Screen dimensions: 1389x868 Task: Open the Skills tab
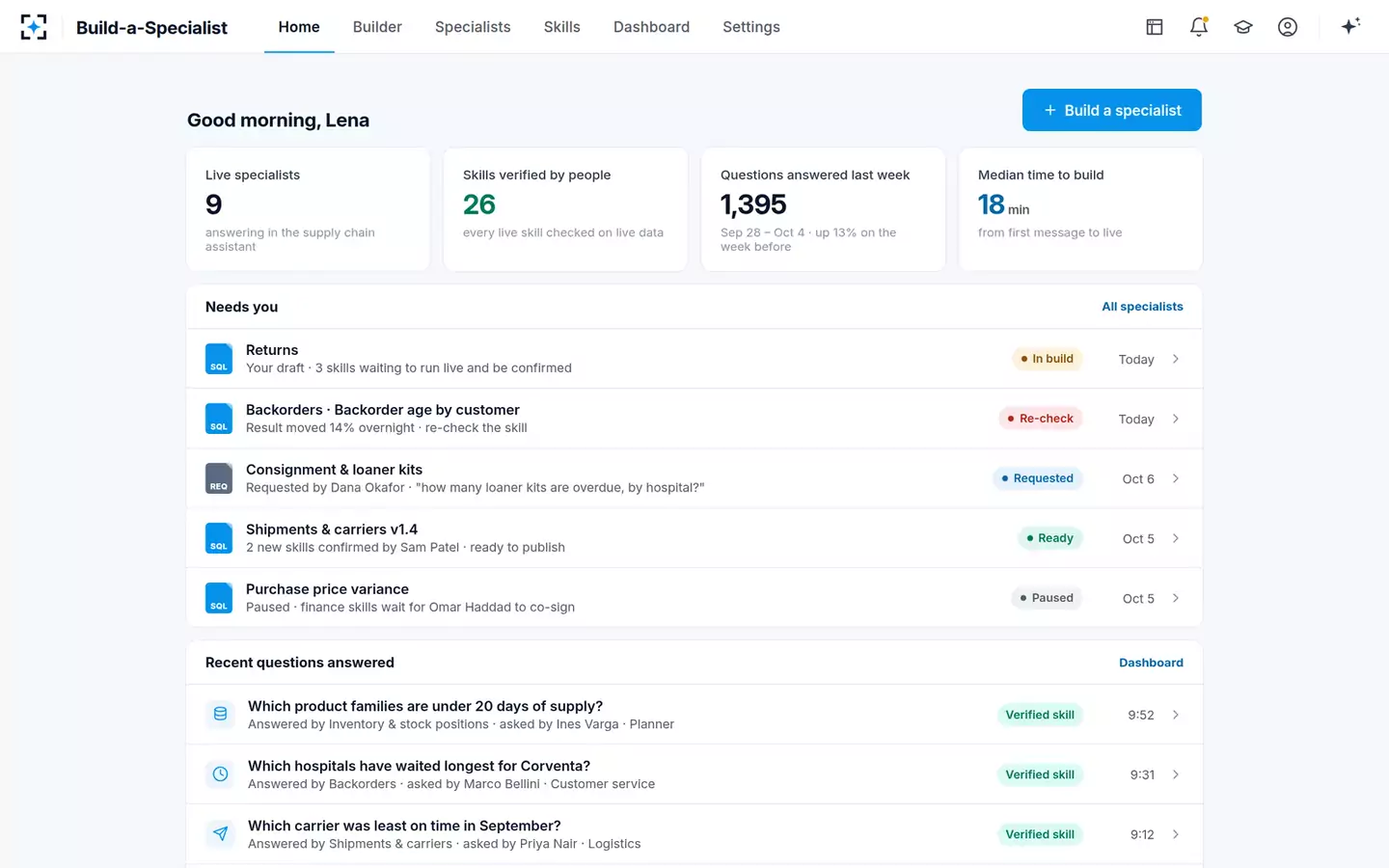click(562, 27)
